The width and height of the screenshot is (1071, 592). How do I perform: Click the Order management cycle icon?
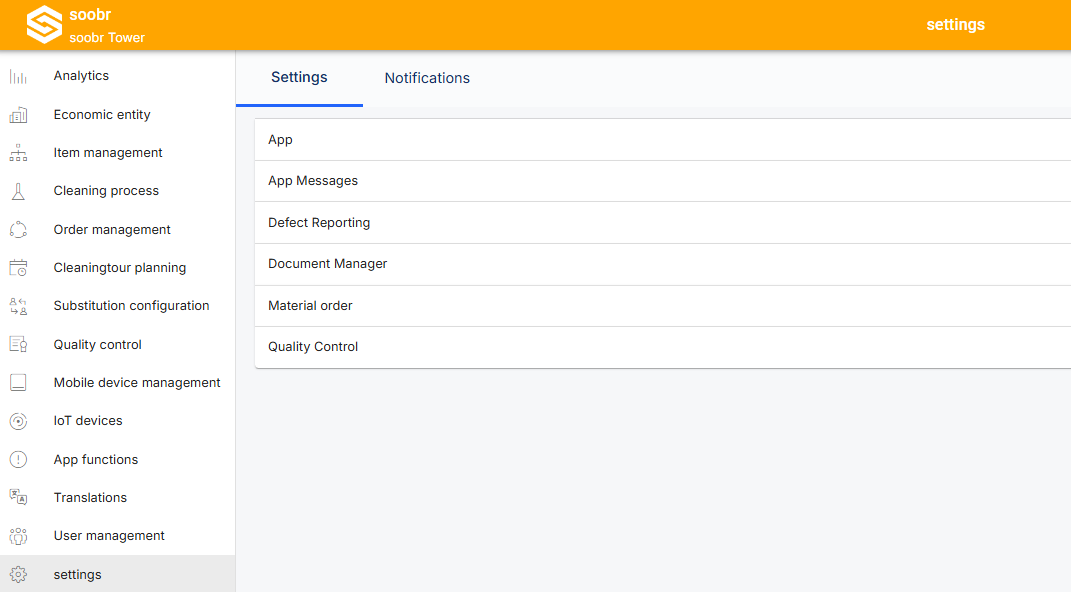(18, 229)
